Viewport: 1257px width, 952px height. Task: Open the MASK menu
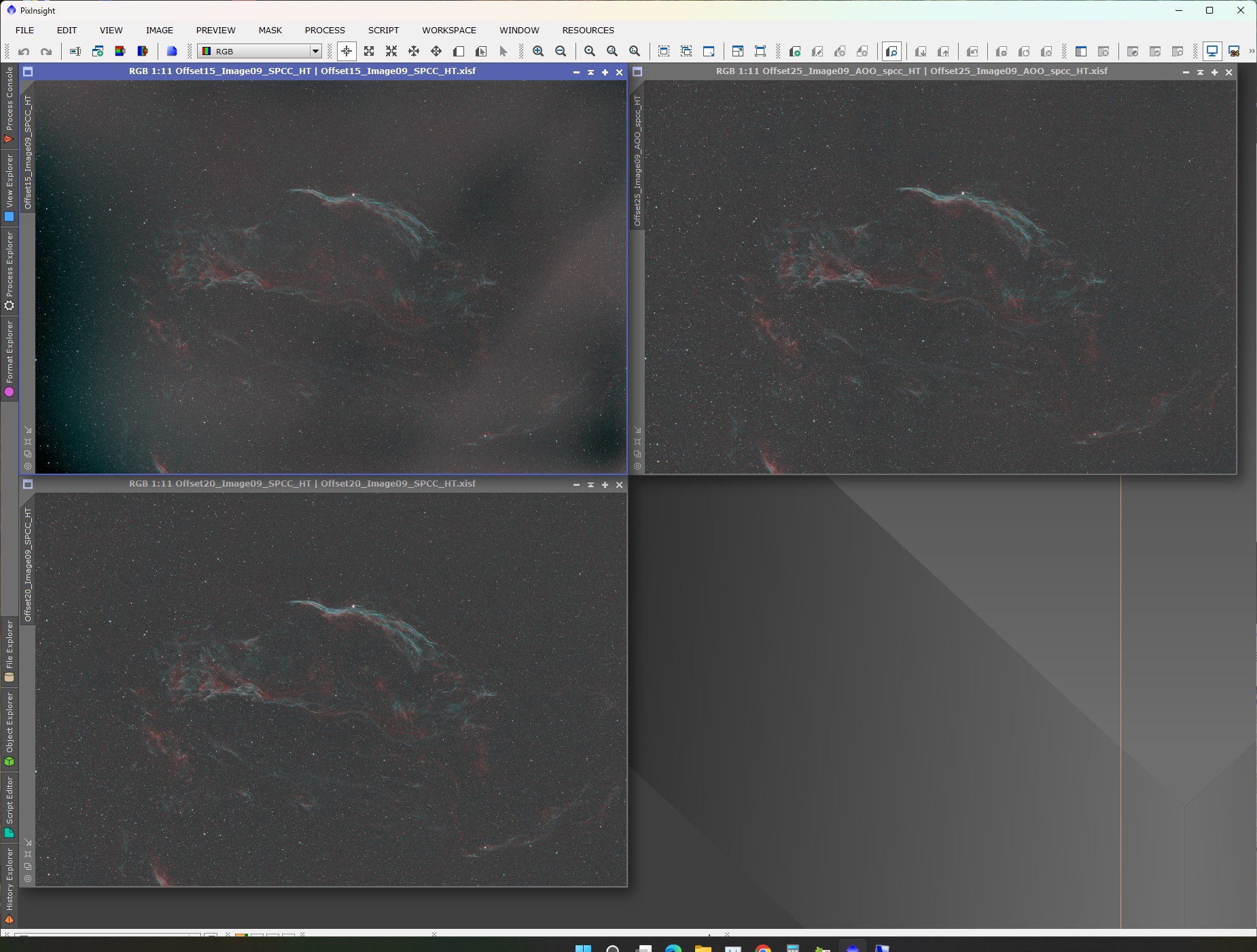(270, 31)
